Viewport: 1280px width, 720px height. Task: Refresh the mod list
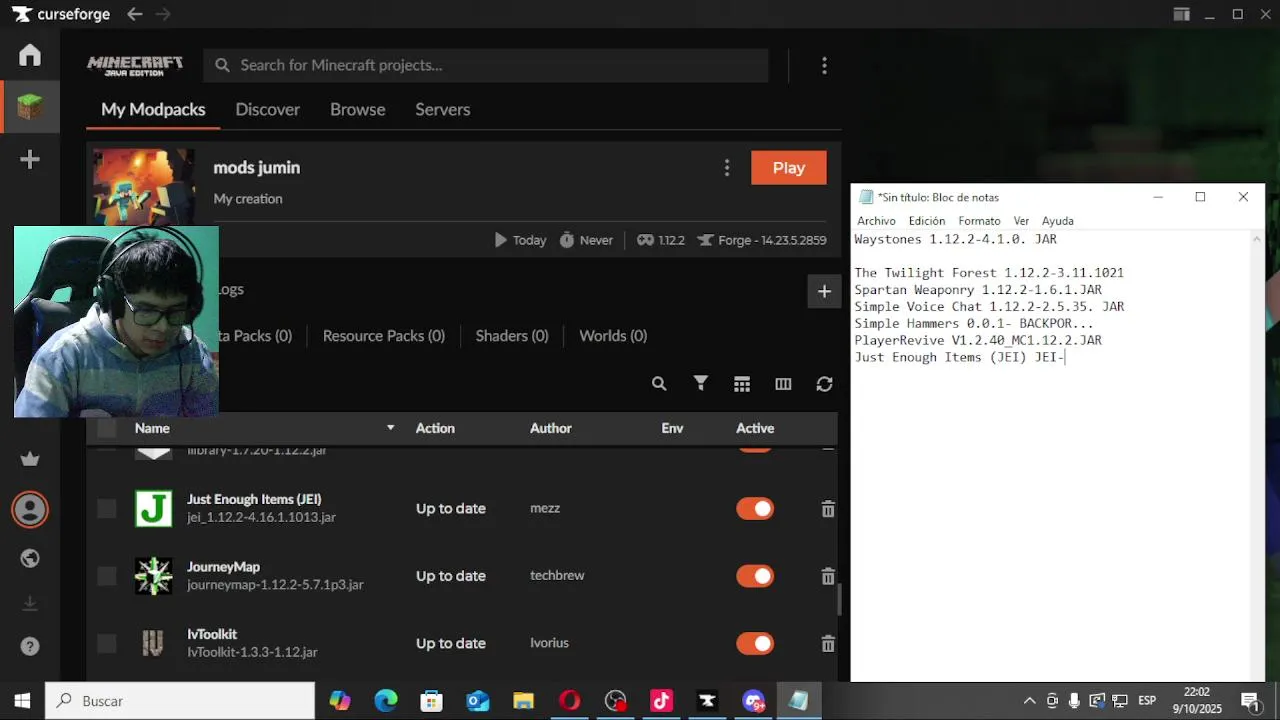[824, 384]
